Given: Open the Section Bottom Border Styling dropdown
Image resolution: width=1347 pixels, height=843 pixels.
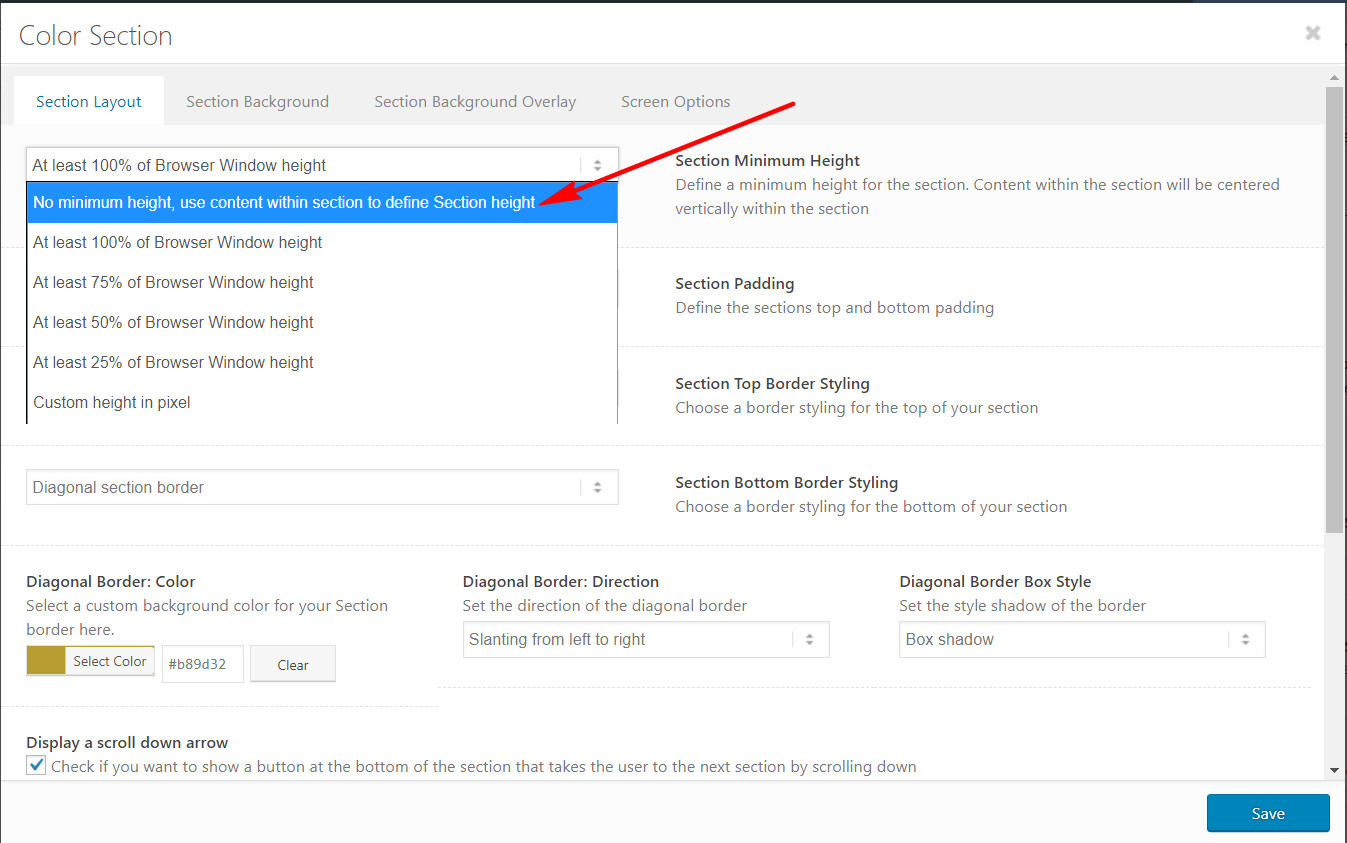Looking at the screenshot, I should coord(322,487).
